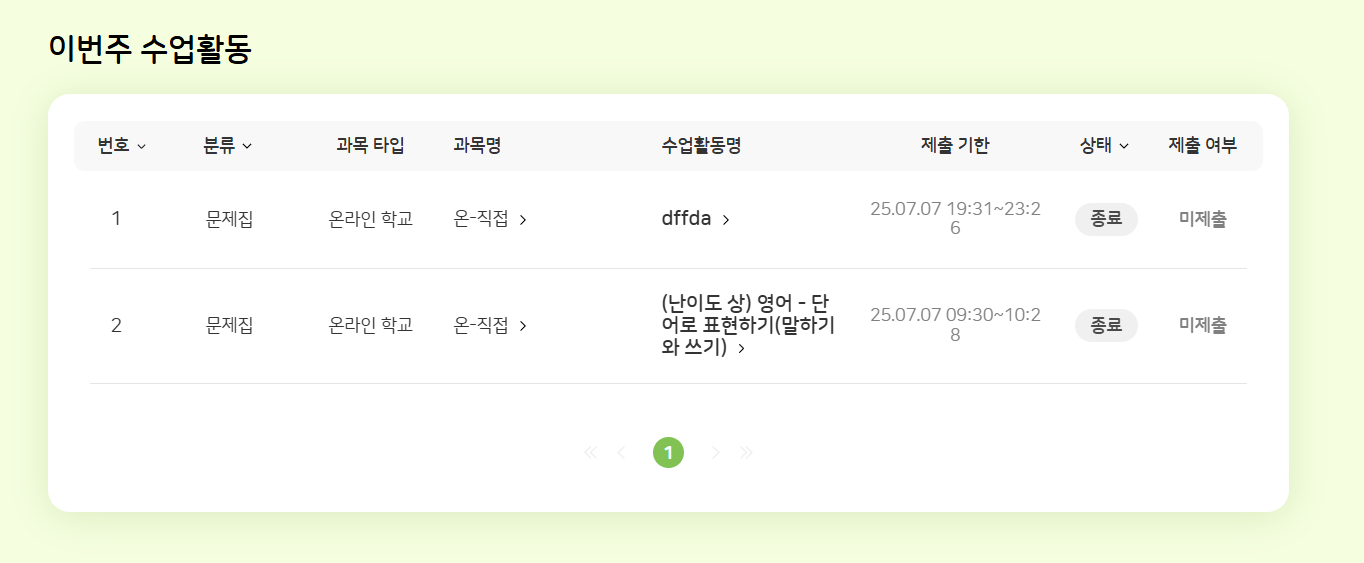The width and height of the screenshot is (1364, 563).
Task: Jump to the last page of pagination
Action: (746, 453)
